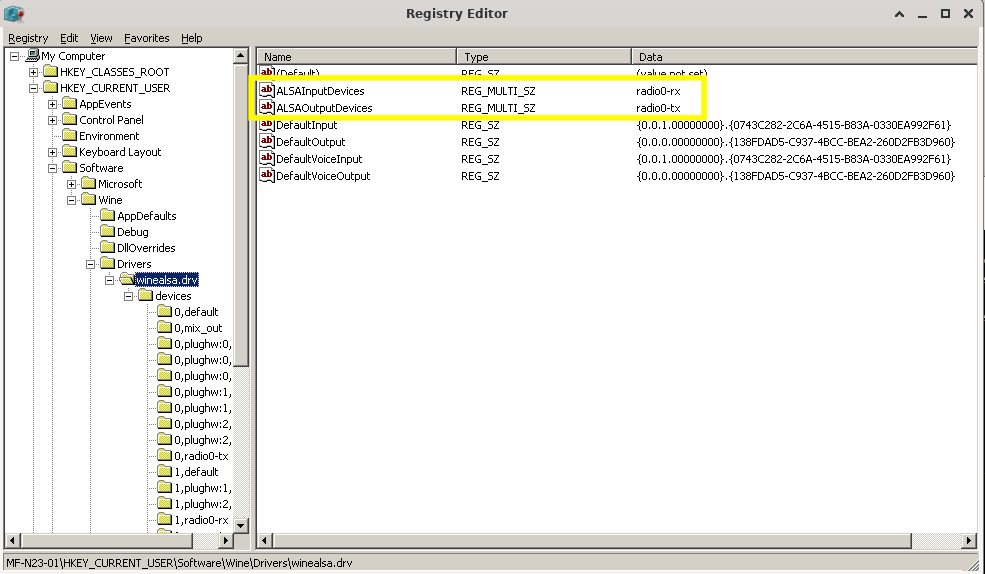Click the Debug folder icon
Screen dimensions: 985x574
(x=108, y=232)
